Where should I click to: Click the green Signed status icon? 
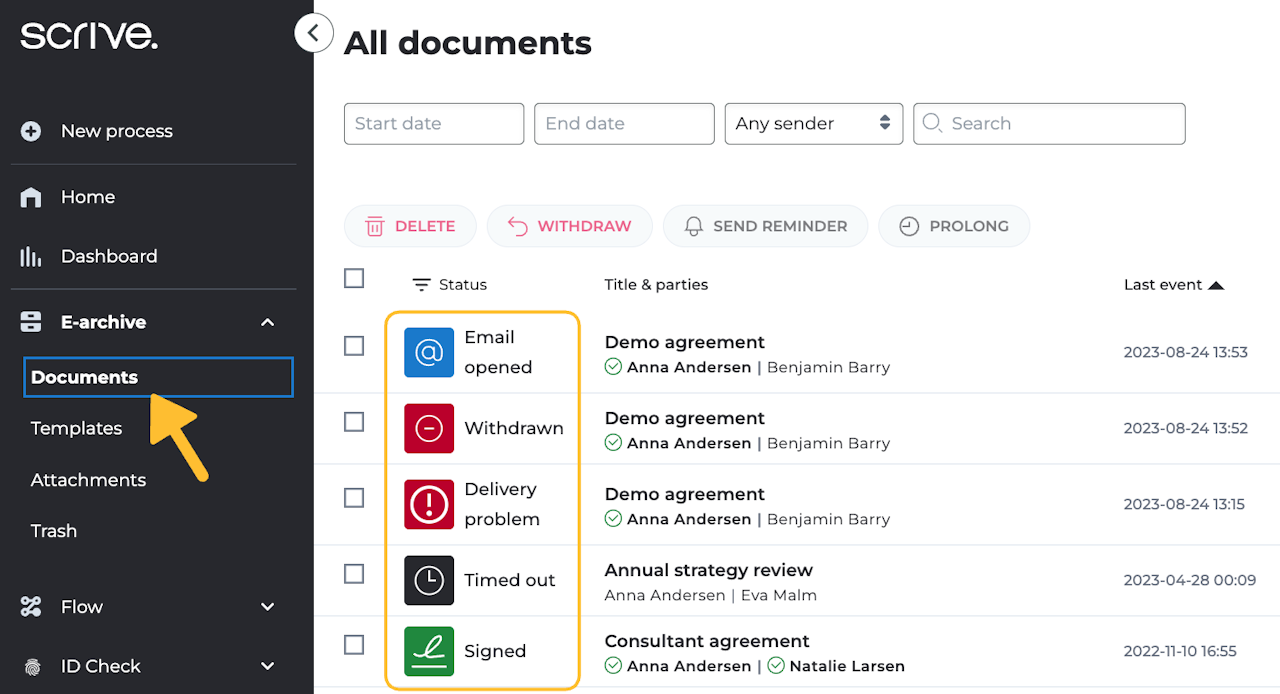click(429, 651)
